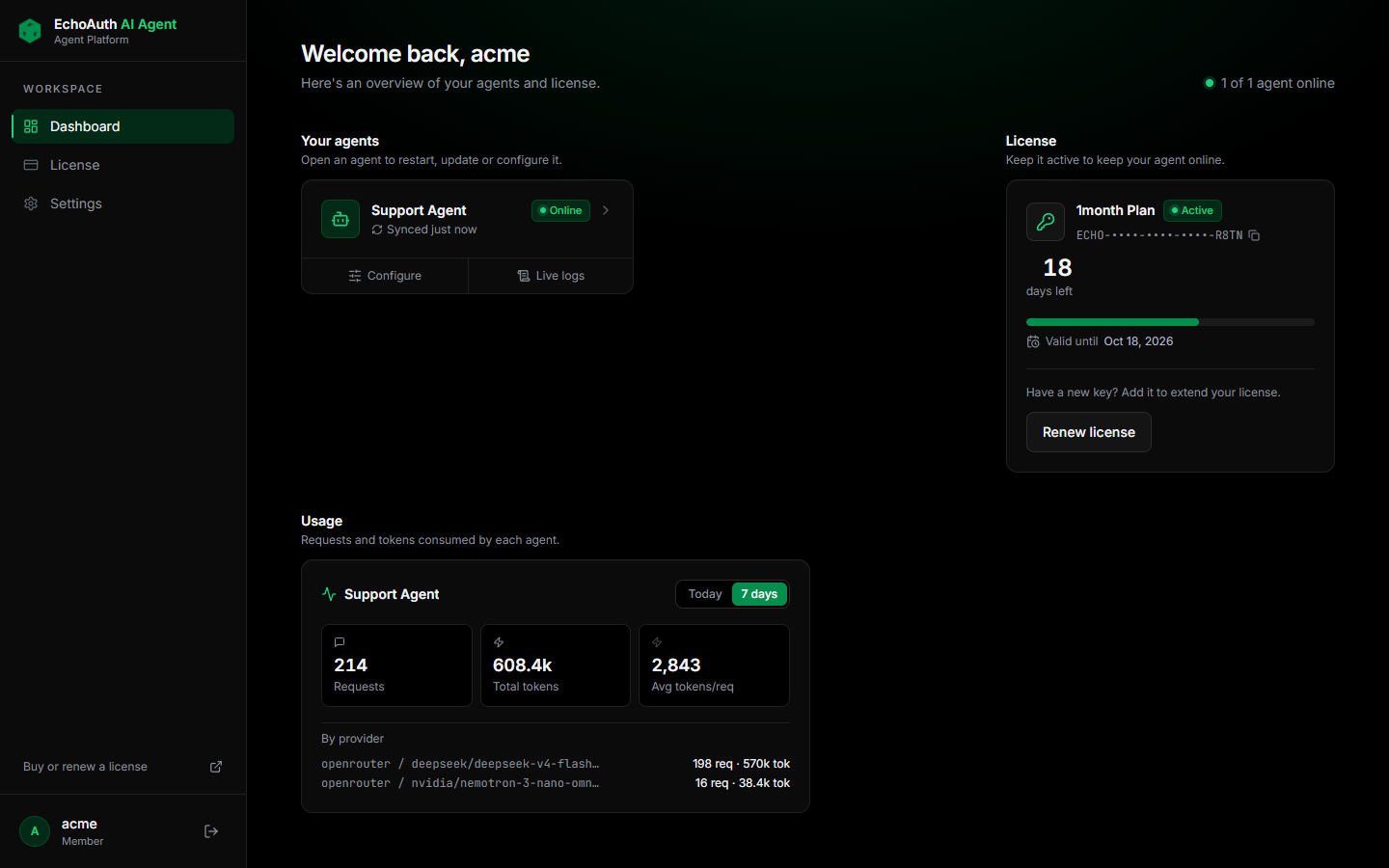Click the Online status badge
The width and height of the screenshot is (1389, 868).
(560, 210)
